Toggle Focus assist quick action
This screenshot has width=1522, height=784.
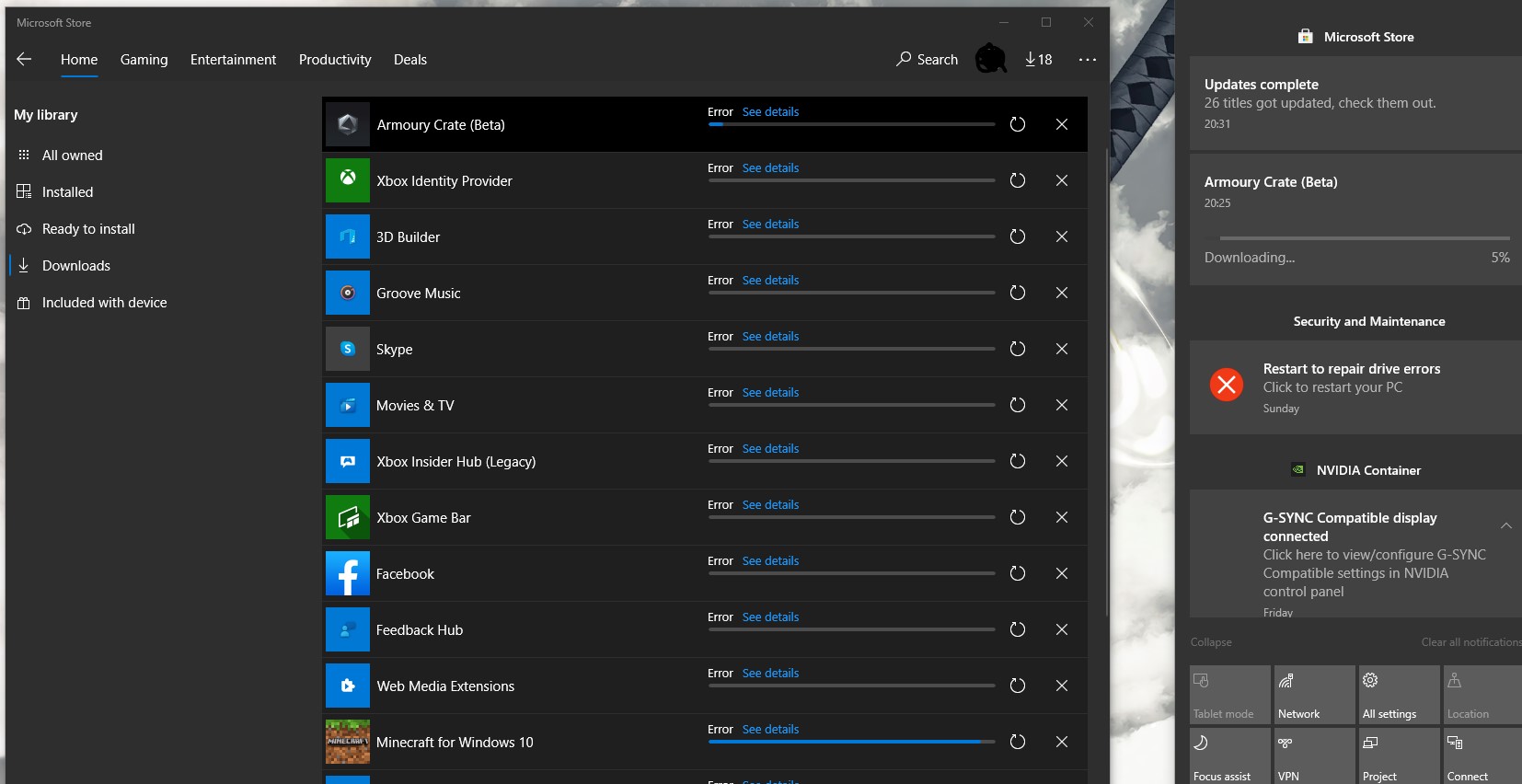pos(1229,756)
